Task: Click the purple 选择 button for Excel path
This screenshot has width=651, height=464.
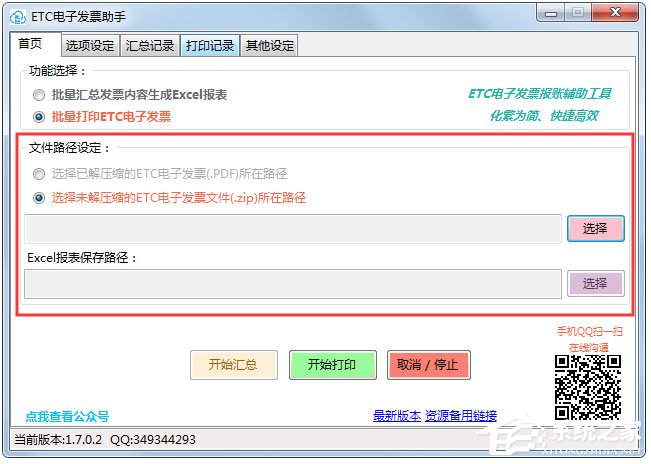Action: click(x=595, y=283)
